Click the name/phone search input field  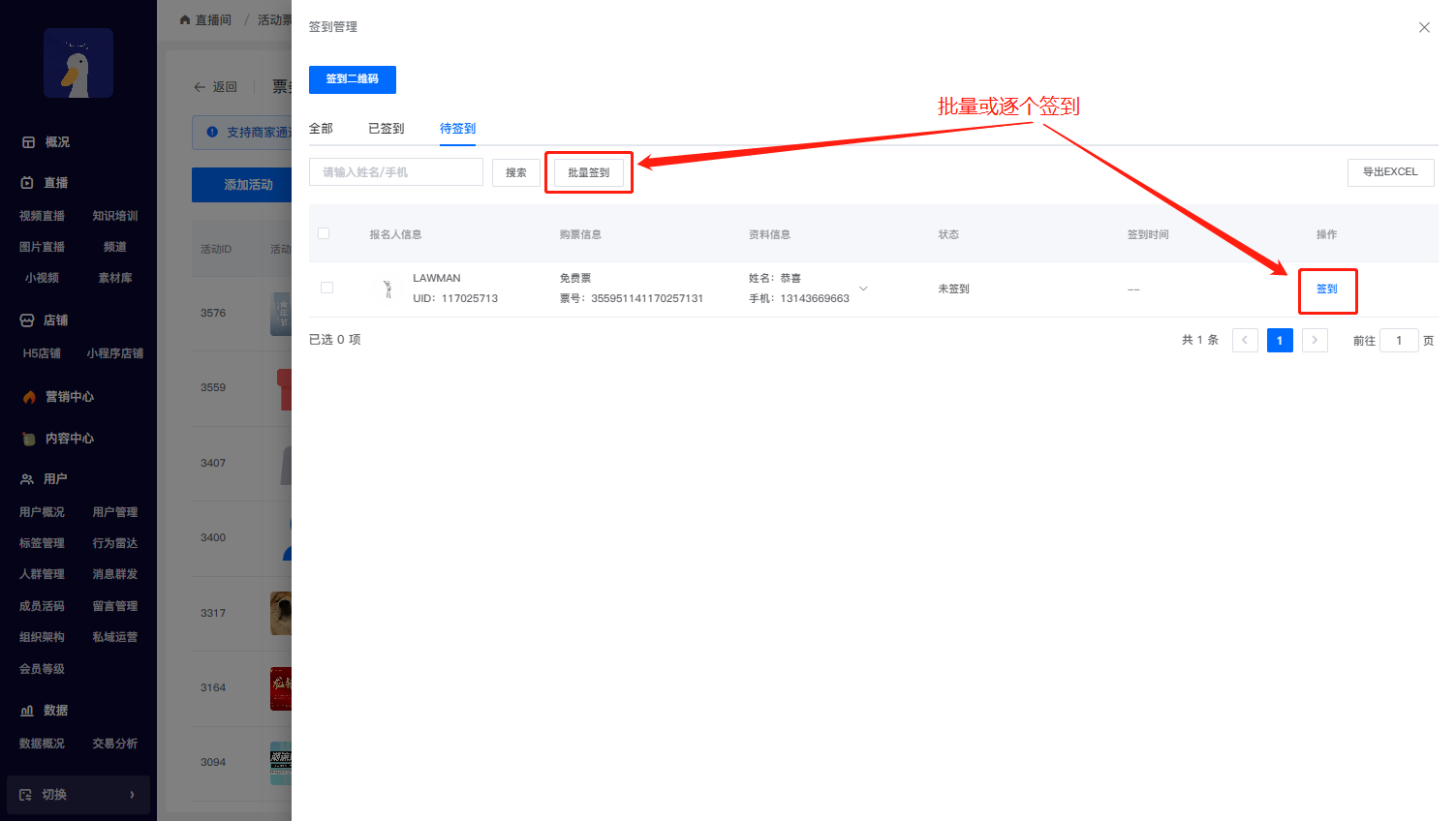point(395,172)
